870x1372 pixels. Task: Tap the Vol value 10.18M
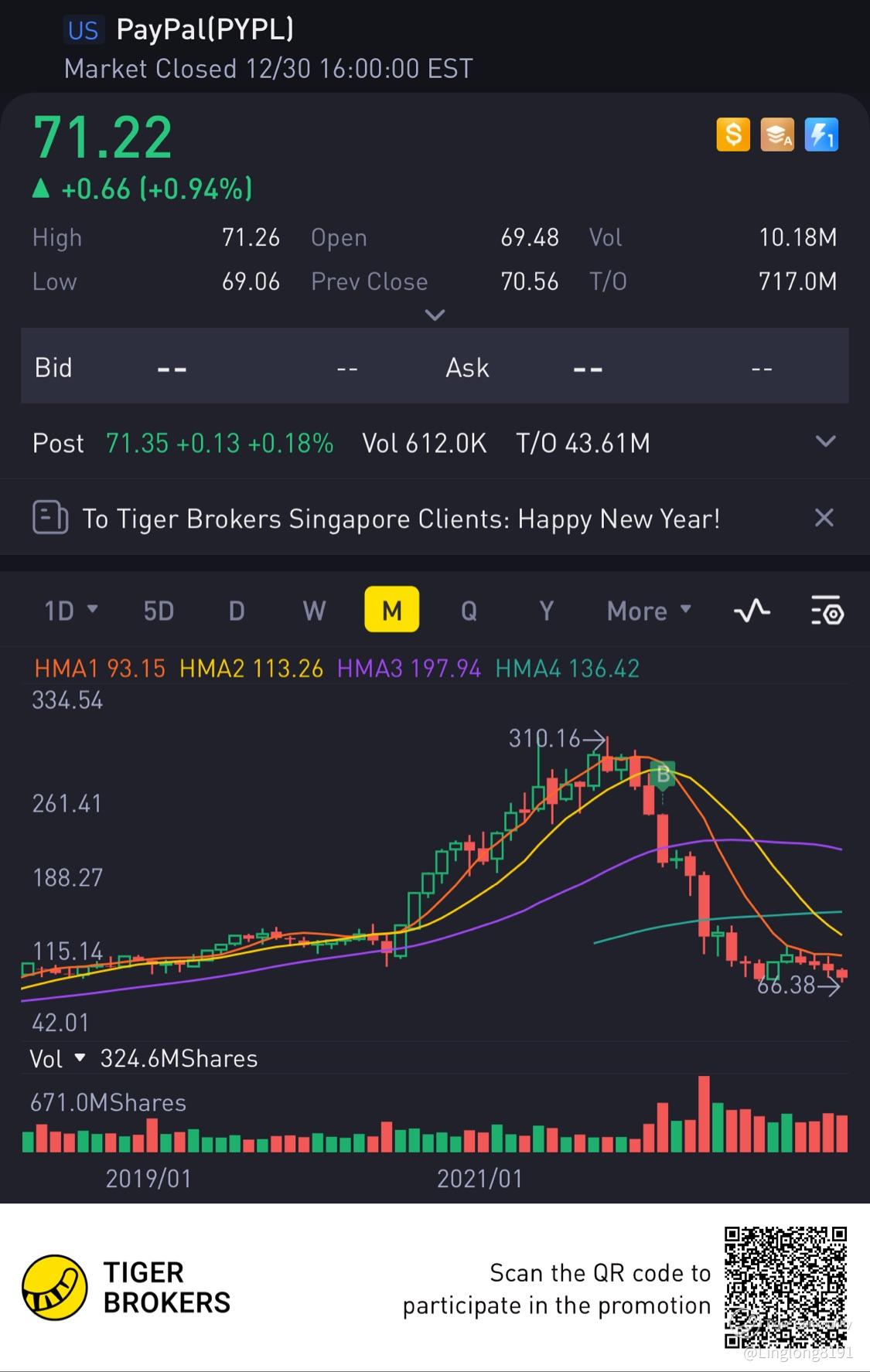(x=798, y=237)
